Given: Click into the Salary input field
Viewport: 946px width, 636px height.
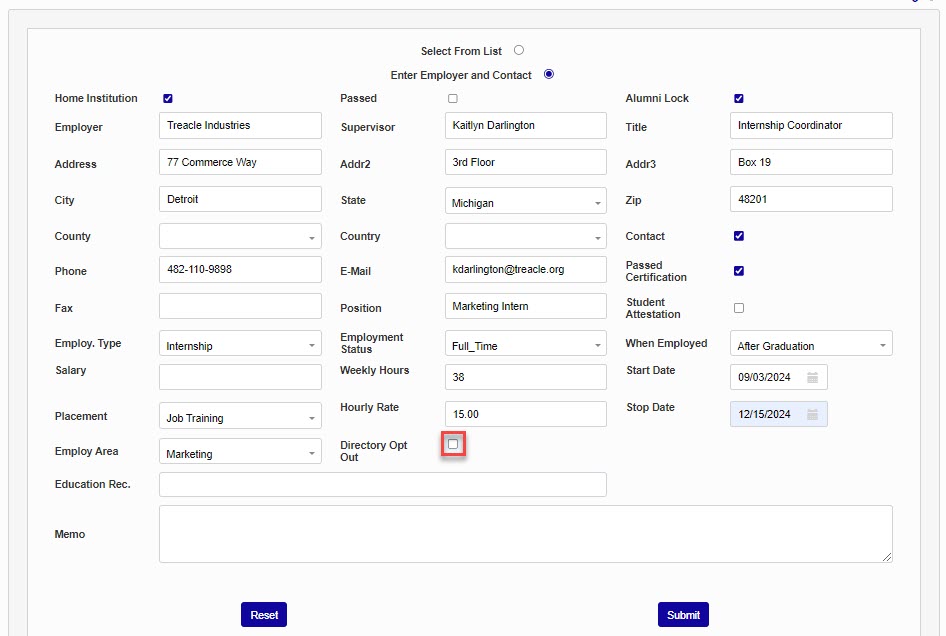Looking at the screenshot, I should tap(240, 377).
